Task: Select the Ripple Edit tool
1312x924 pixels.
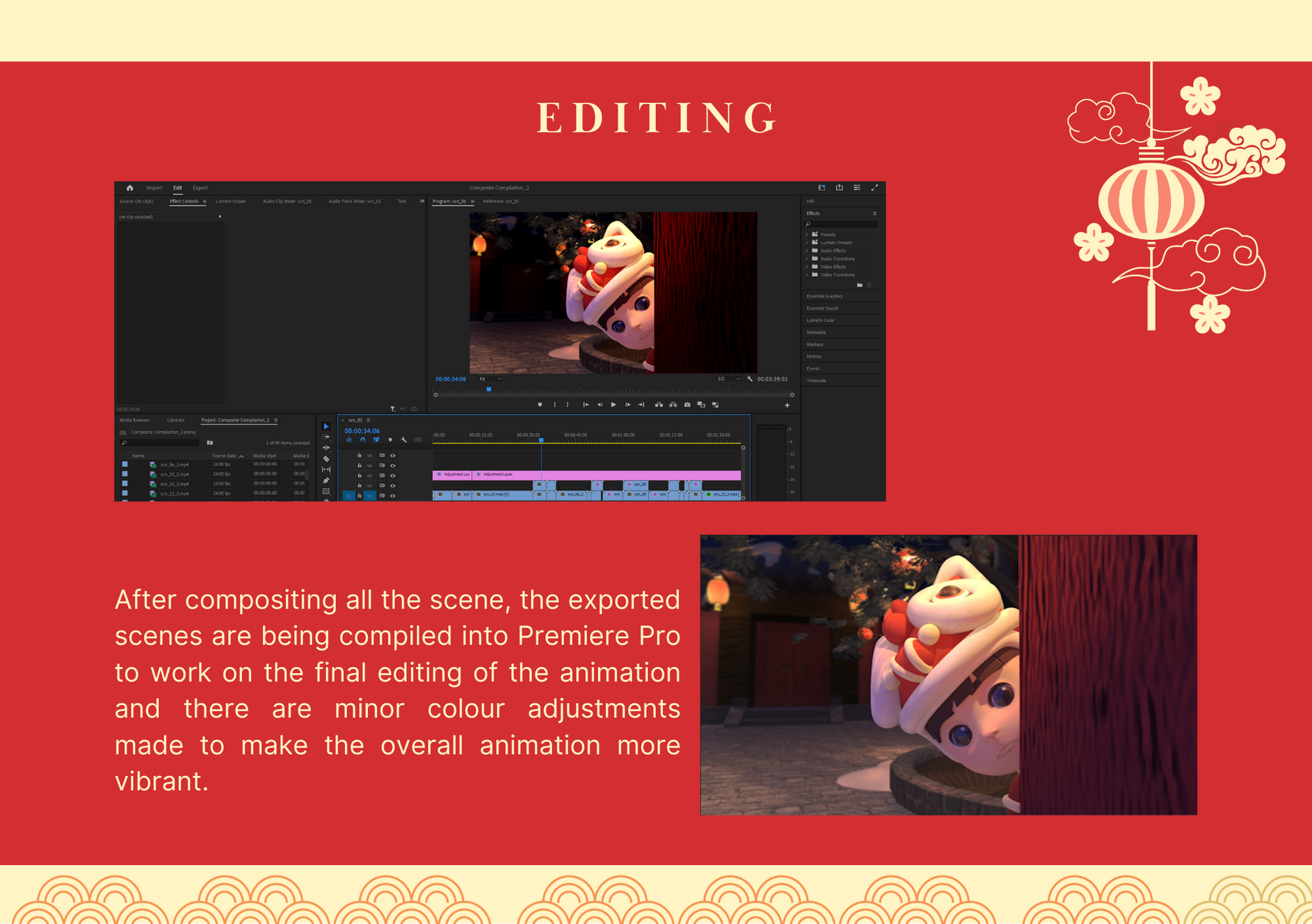Action: 326,448
